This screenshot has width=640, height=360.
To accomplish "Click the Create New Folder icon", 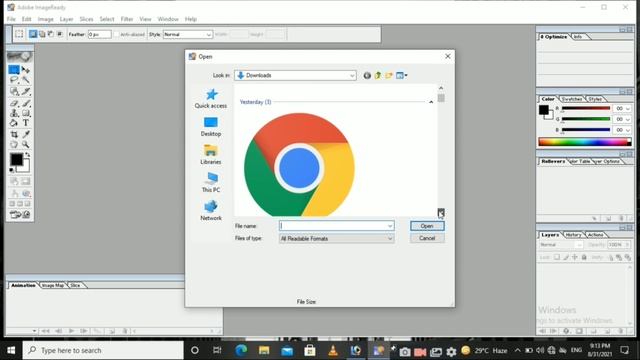I will 389,76.
